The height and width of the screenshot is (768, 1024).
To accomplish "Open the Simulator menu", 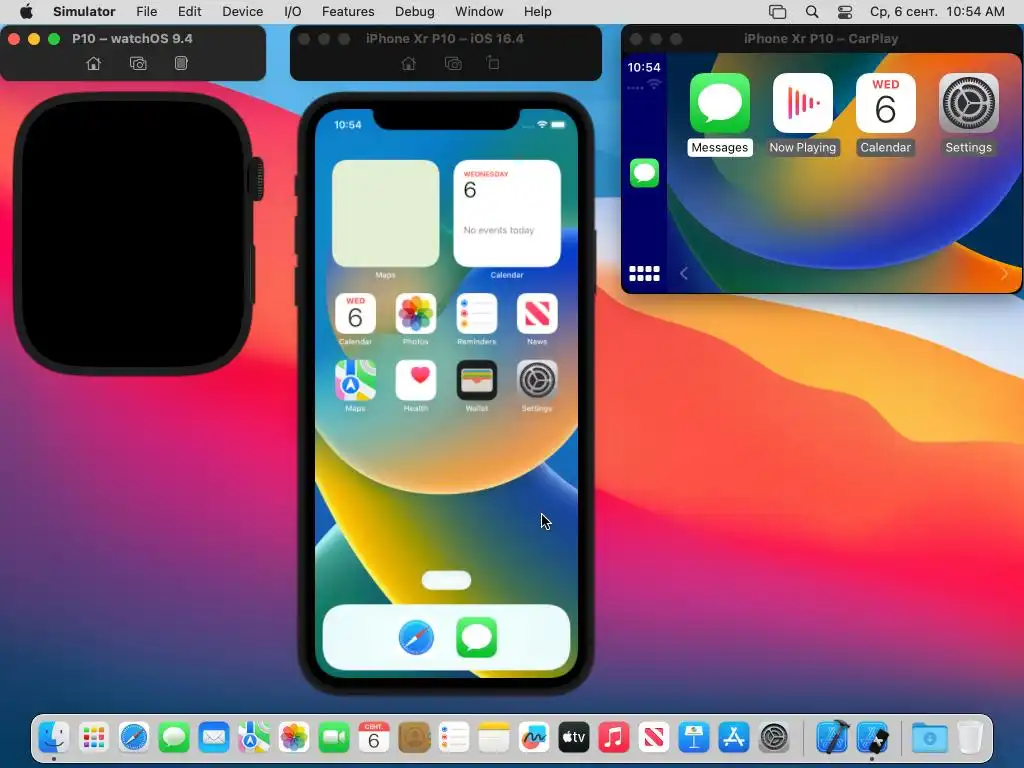I will 84,12.
